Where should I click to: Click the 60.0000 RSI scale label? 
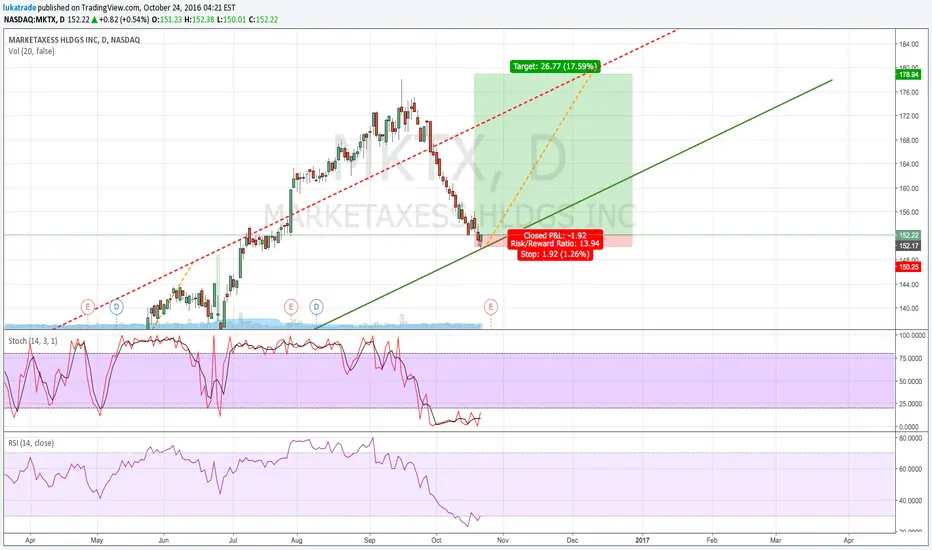click(x=909, y=469)
